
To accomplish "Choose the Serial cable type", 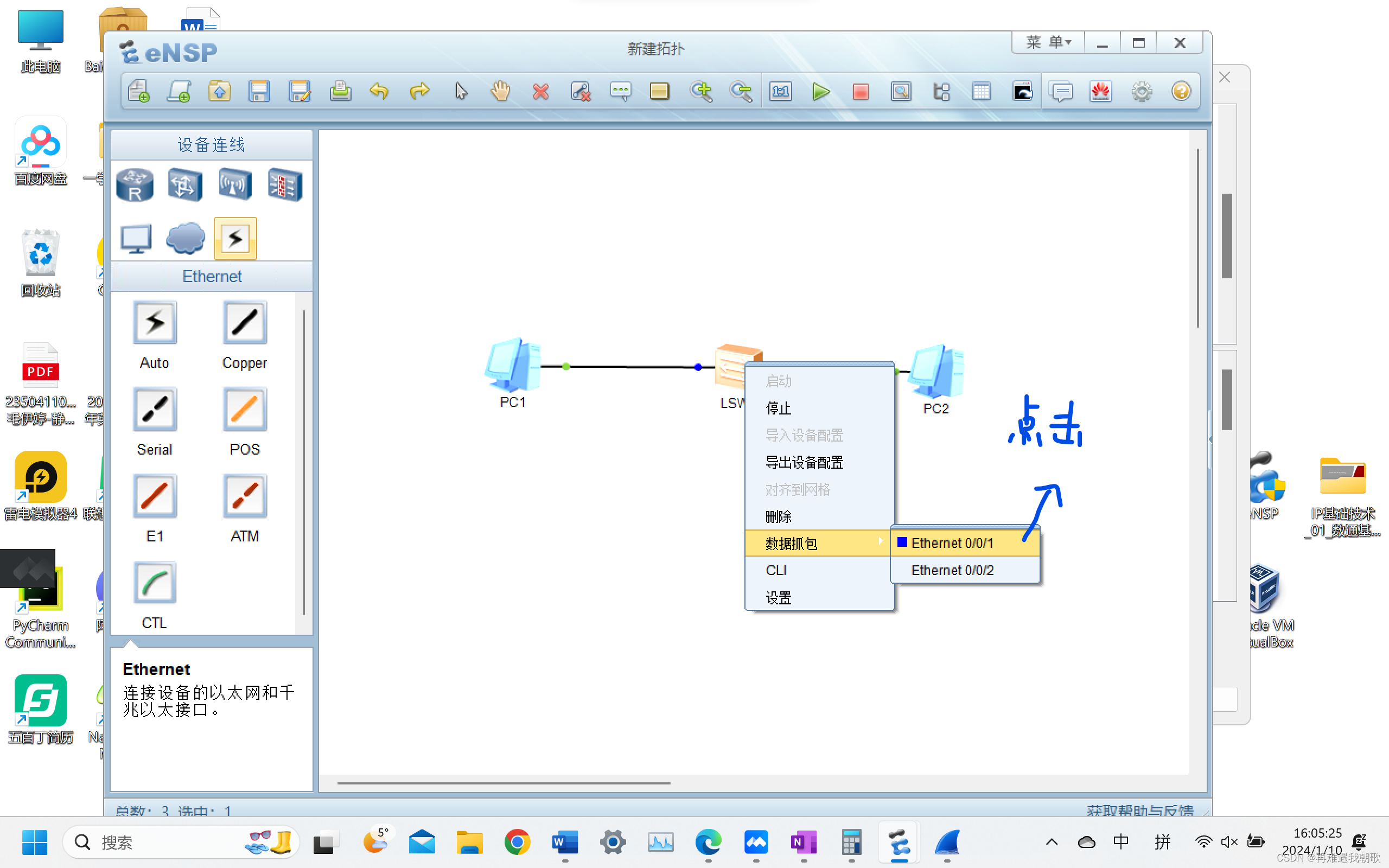I will [x=155, y=409].
